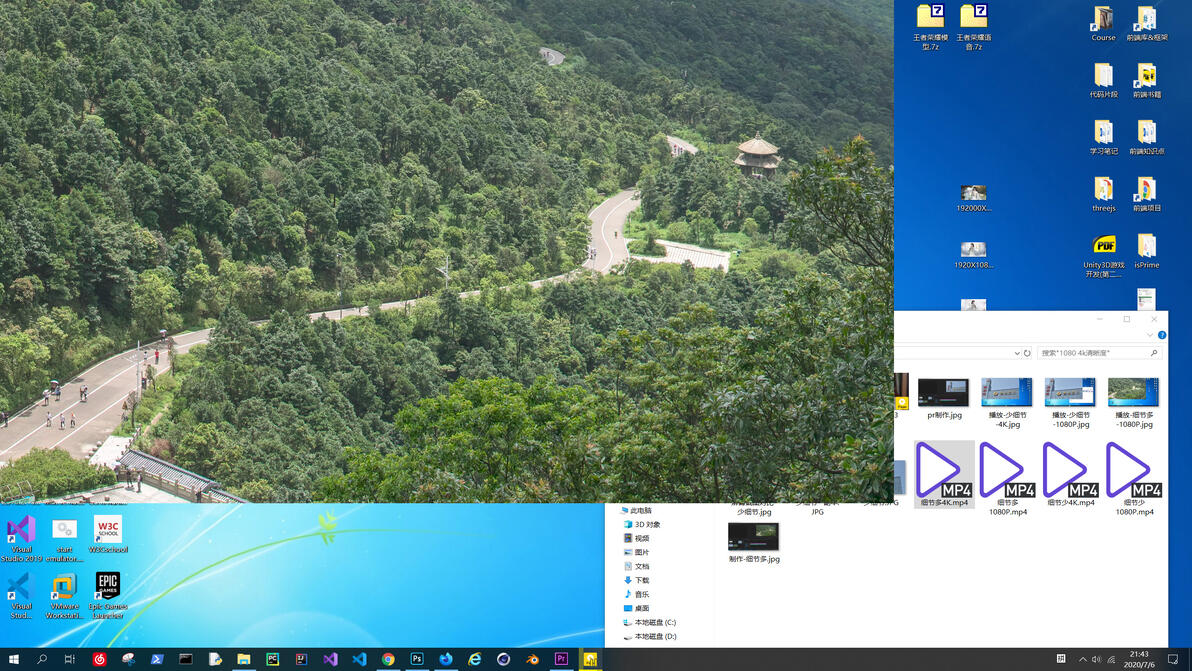The width and height of the screenshot is (1192, 671).
Task: Open PyCharm from the taskbar
Action: [x=272, y=659]
